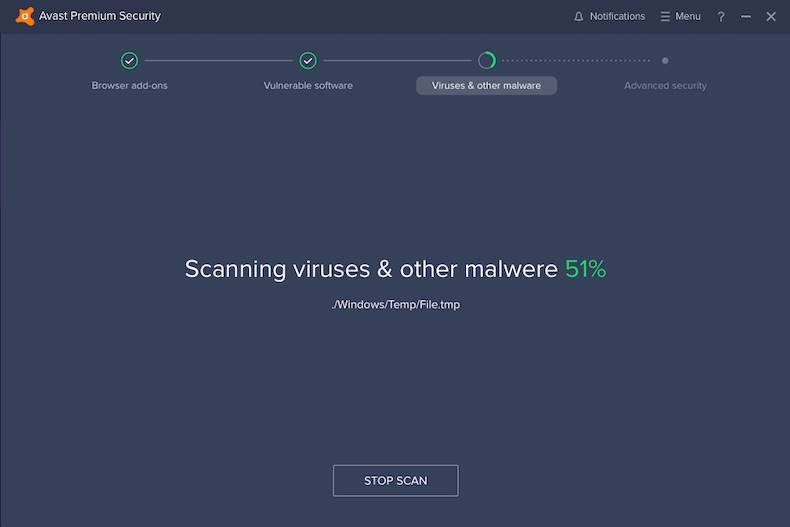Viewport: 790px width, 527px height.
Task: Click the hamburger Menu icon
Action: pos(665,16)
